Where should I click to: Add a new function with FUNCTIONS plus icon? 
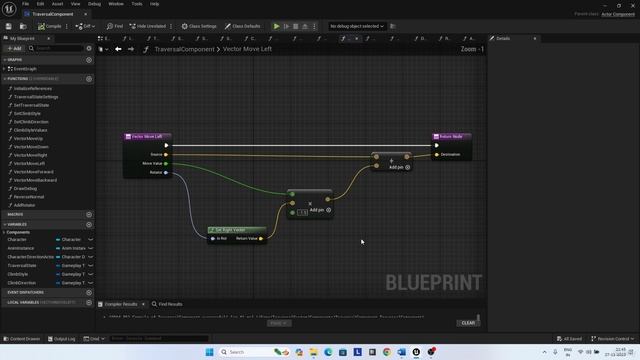click(89, 79)
